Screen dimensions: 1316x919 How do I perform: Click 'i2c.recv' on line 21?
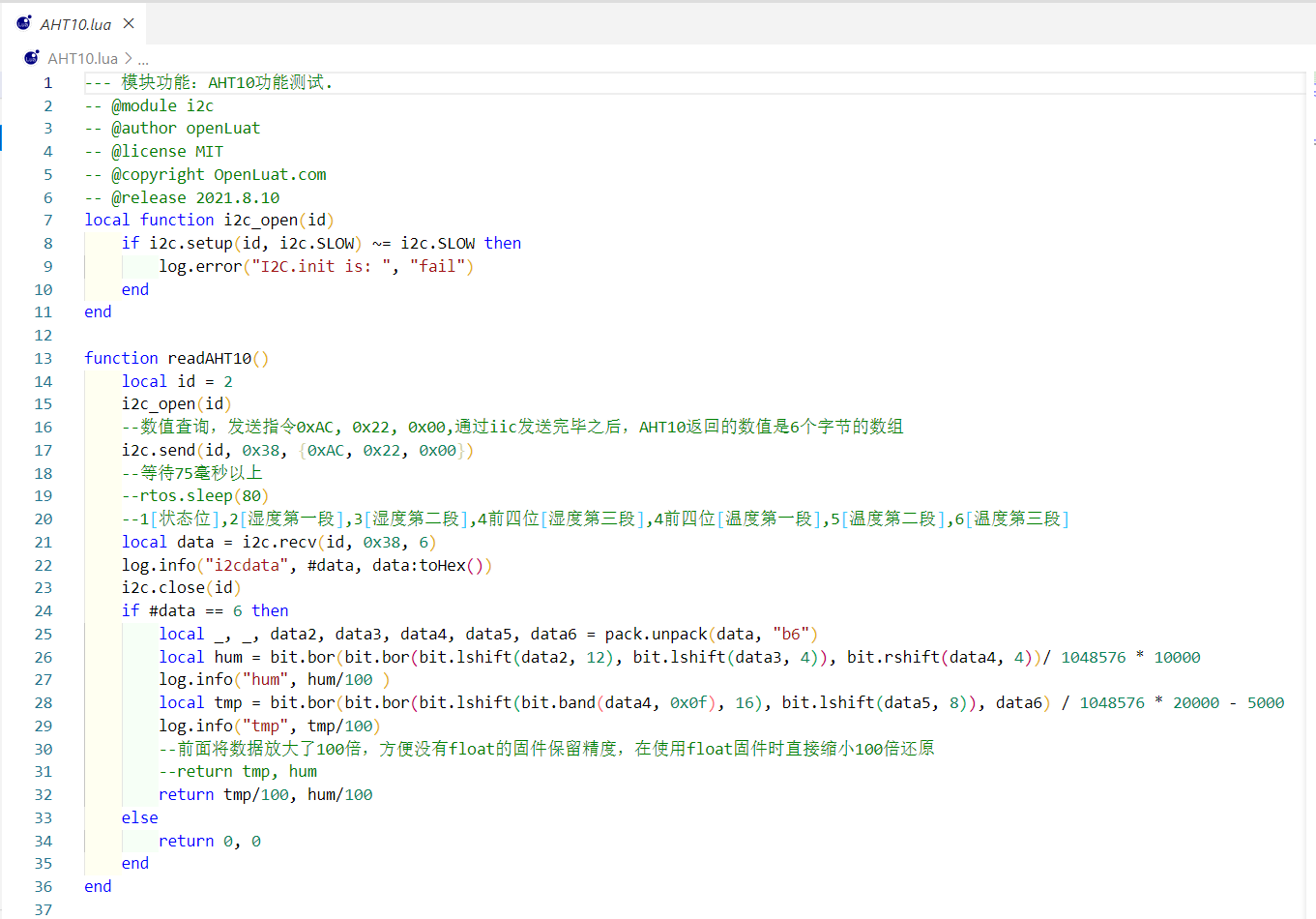pos(279,543)
